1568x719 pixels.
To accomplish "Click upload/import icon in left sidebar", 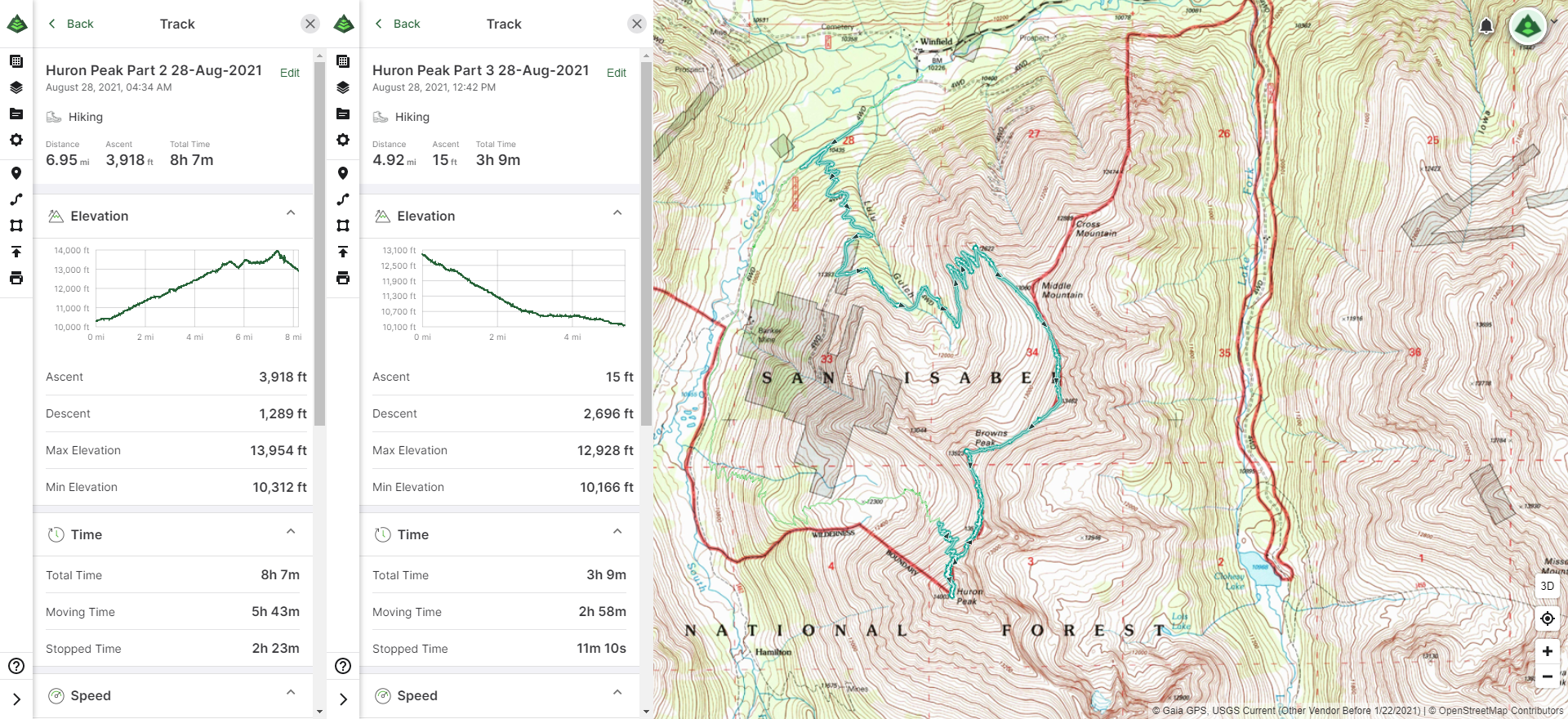I will (16, 252).
